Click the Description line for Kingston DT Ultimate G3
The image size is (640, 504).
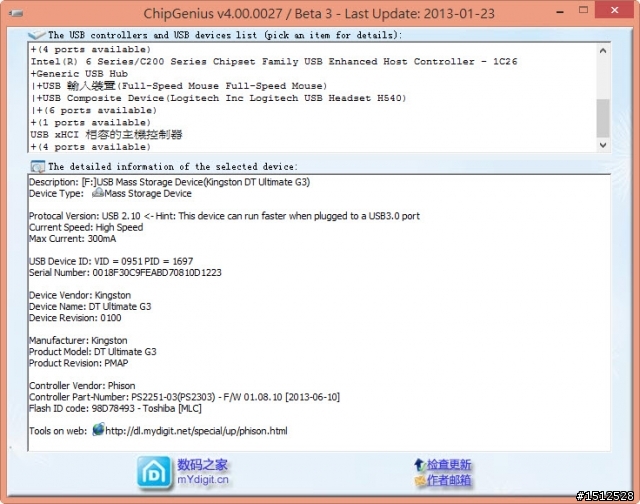click(x=169, y=182)
